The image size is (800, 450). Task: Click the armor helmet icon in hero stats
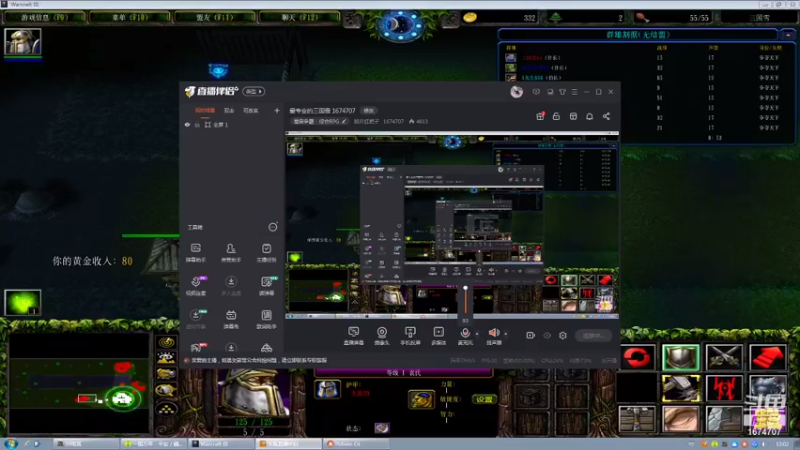327,390
